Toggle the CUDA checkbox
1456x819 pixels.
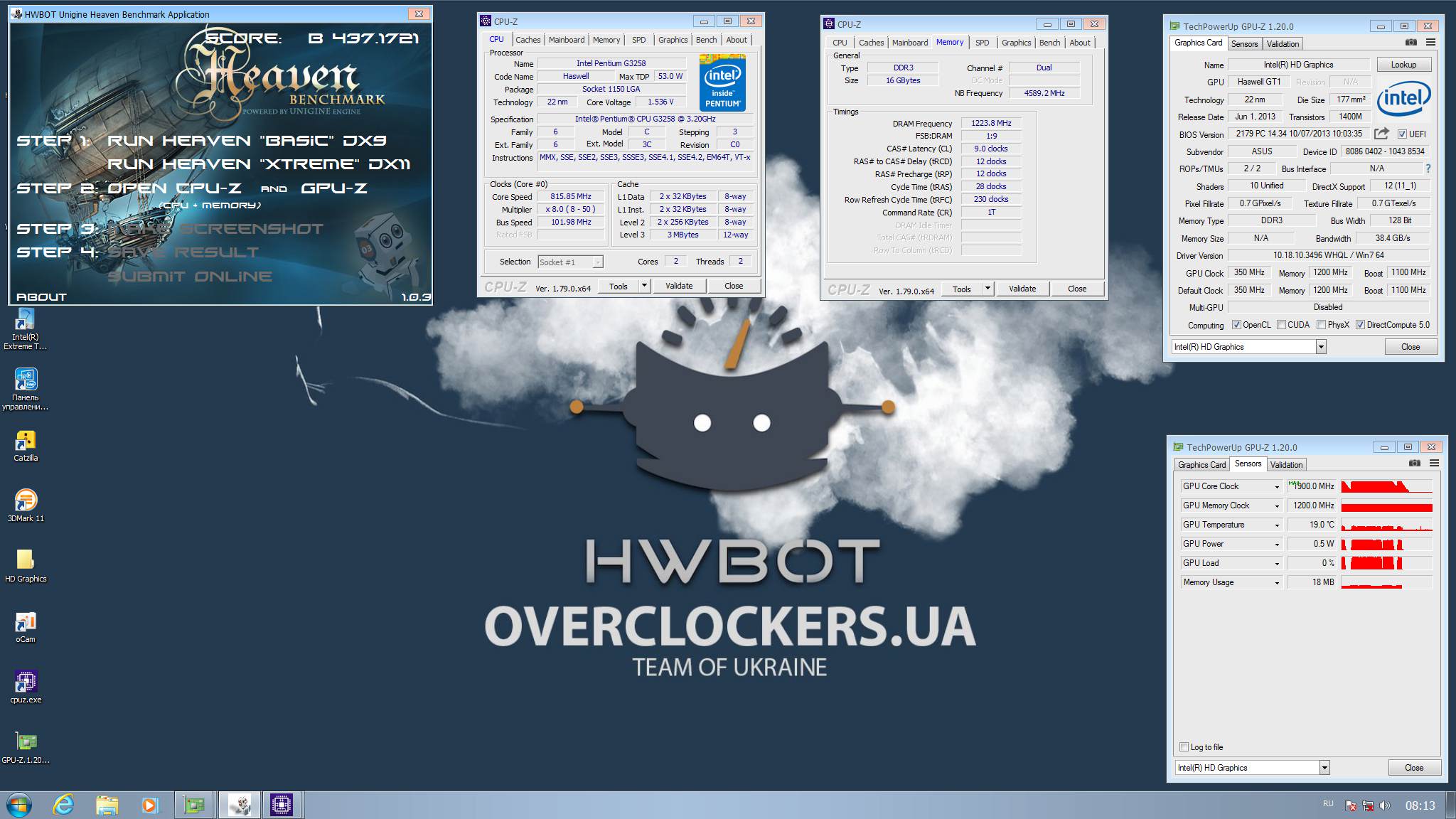pyautogui.click(x=1281, y=325)
